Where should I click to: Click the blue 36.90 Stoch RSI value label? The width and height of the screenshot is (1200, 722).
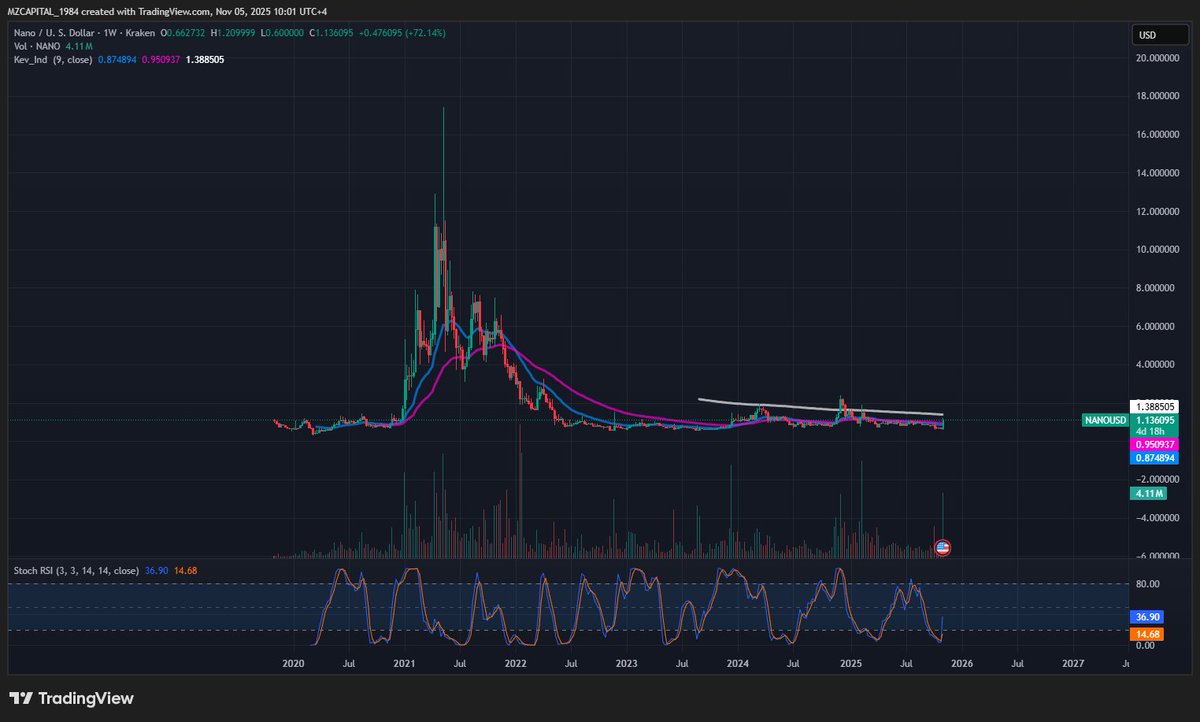(x=1148, y=617)
